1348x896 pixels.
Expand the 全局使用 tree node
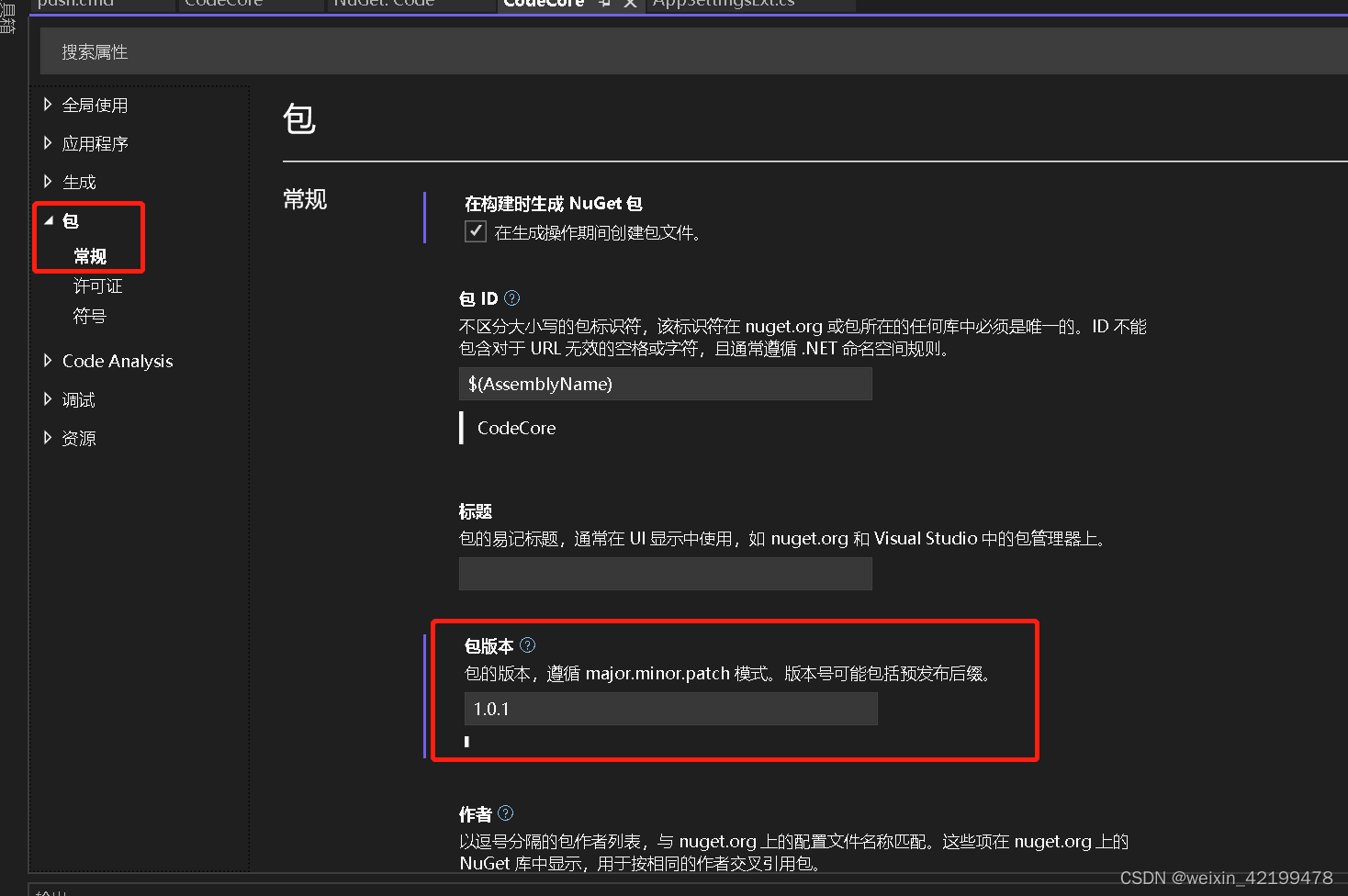[x=48, y=105]
